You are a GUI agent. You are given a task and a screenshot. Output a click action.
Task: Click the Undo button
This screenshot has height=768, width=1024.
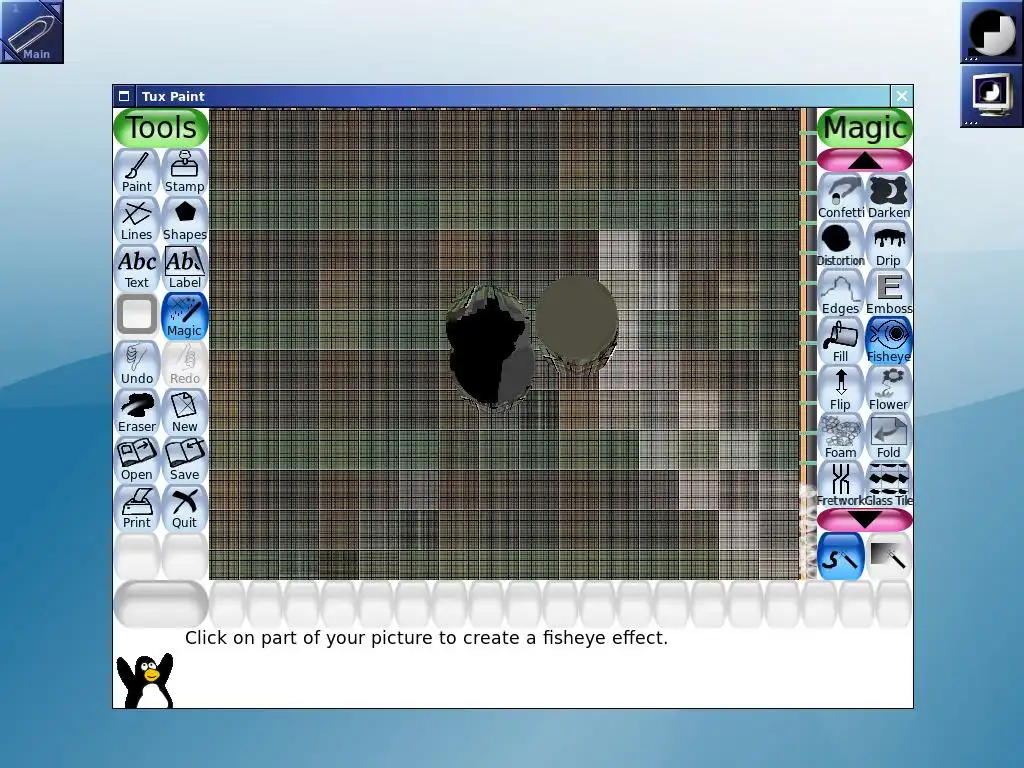click(x=136, y=364)
